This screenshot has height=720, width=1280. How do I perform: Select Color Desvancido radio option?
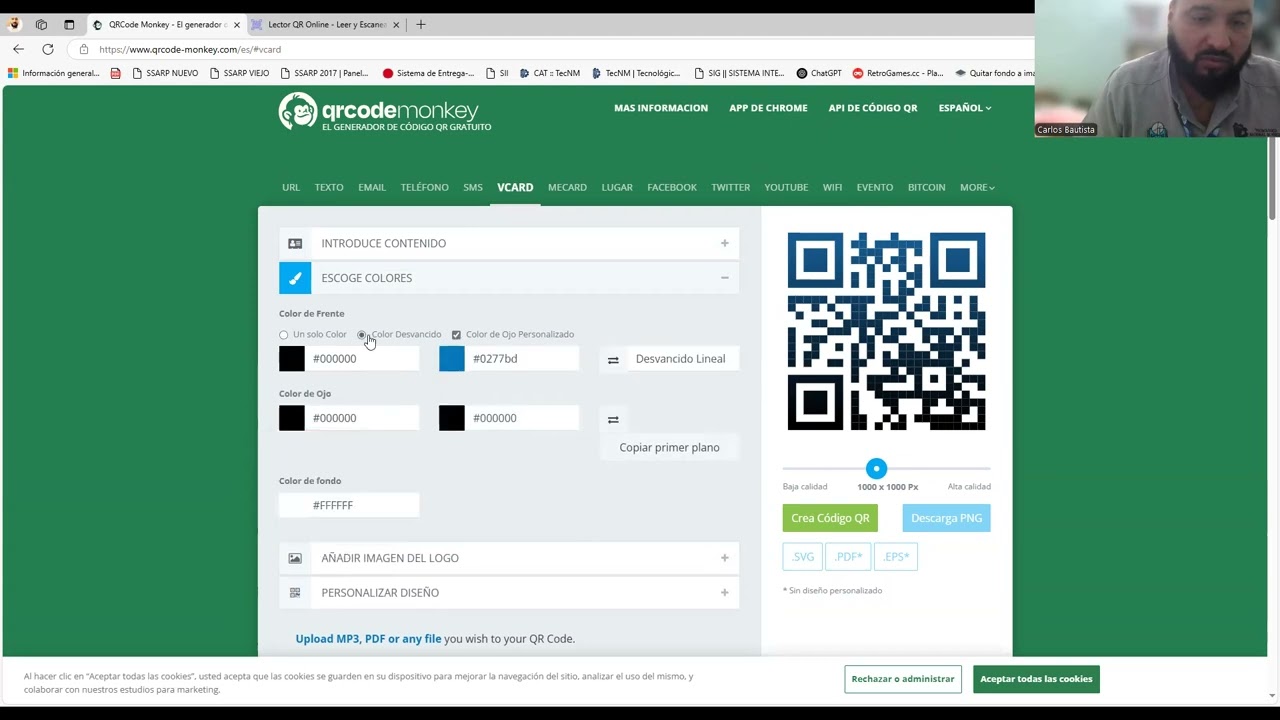point(362,335)
